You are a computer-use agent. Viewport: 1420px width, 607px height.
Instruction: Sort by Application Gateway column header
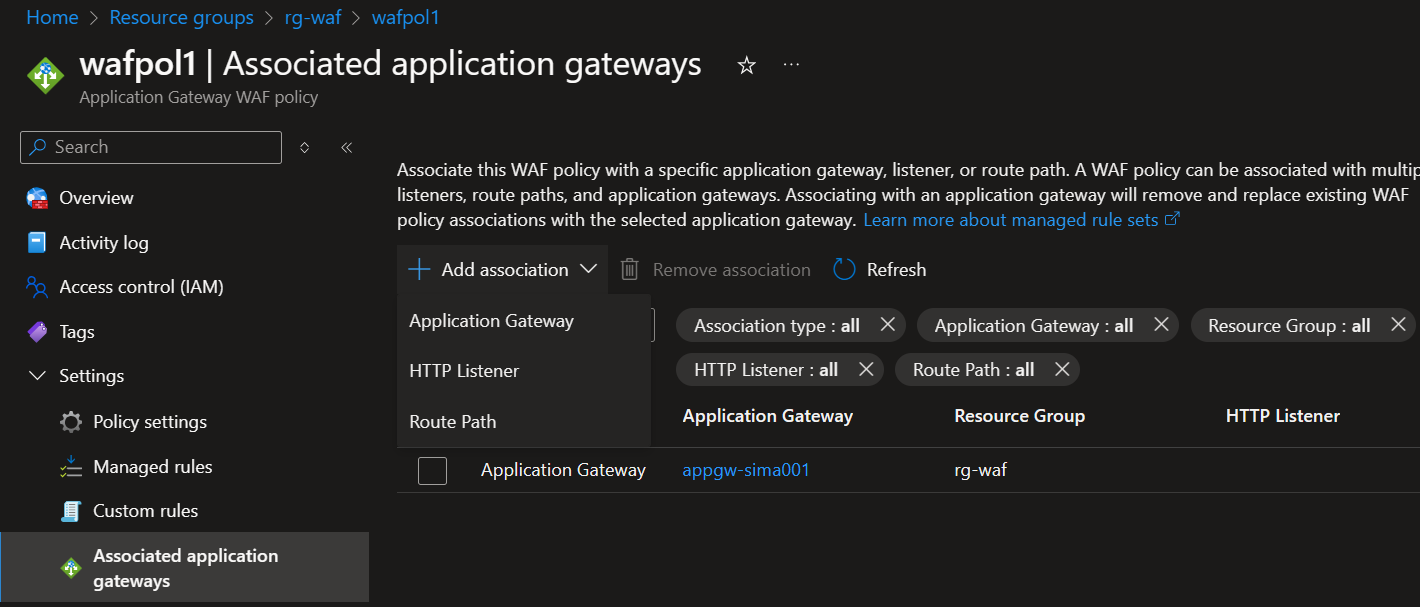point(768,416)
